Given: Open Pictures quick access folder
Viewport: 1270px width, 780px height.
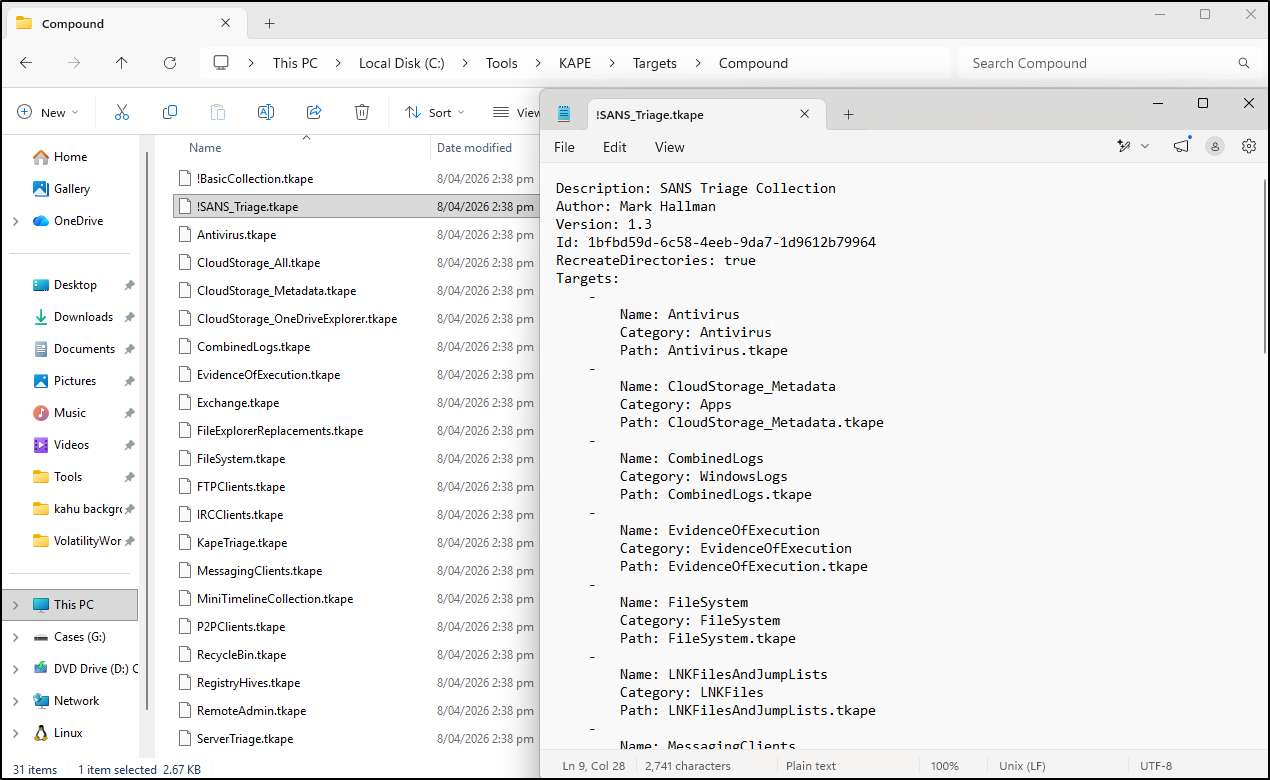Looking at the screenshot, I should 75,381.
